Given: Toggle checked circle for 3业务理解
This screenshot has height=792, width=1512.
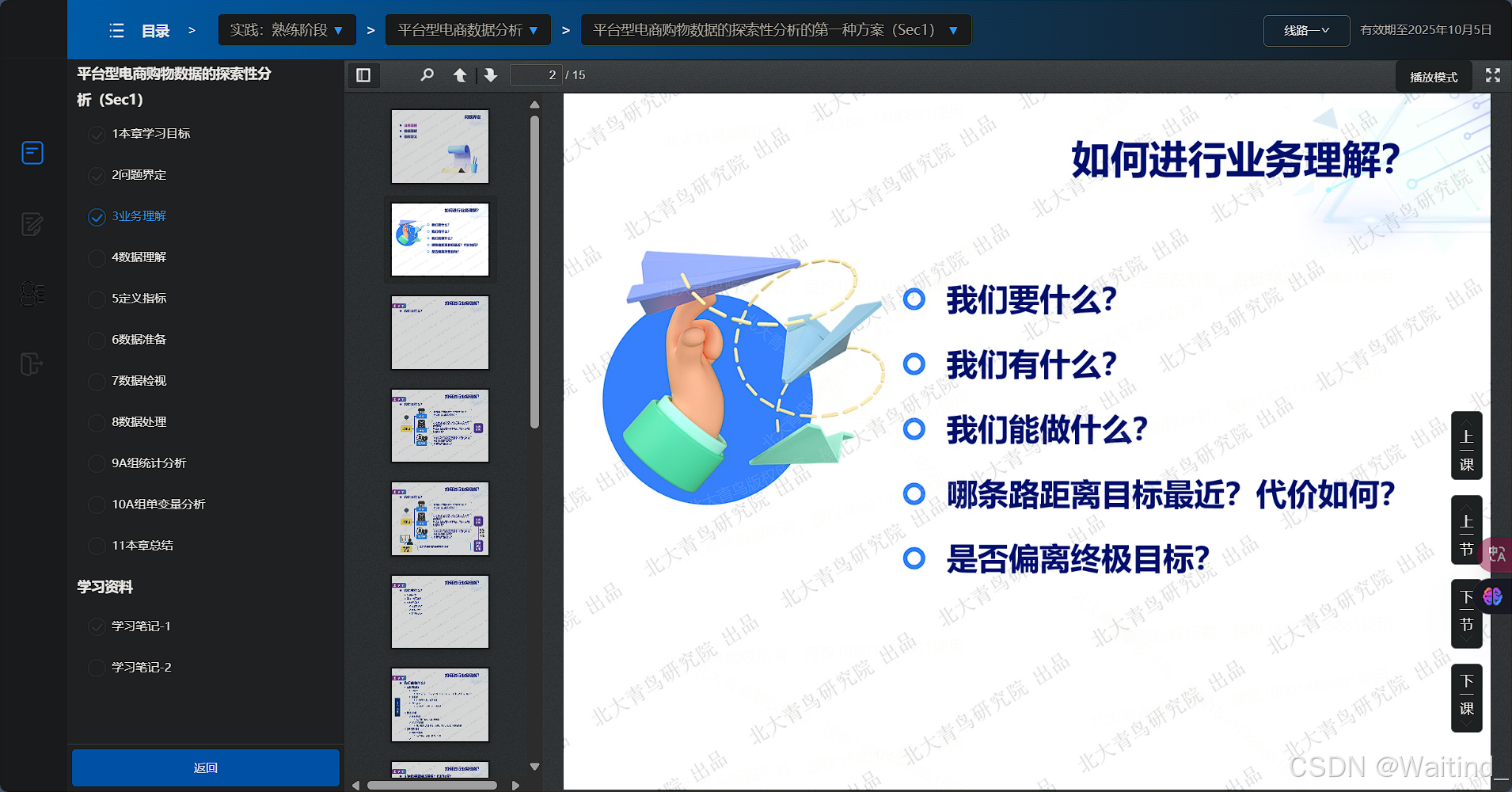Looking at the screenshot, I should 97,217.
